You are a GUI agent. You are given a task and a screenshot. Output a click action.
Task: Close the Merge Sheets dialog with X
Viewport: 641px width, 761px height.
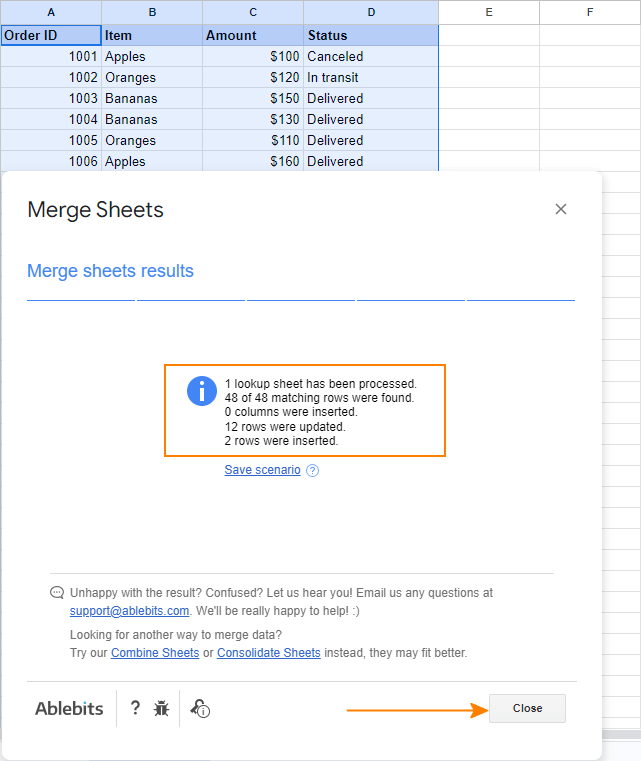point(560,209)
